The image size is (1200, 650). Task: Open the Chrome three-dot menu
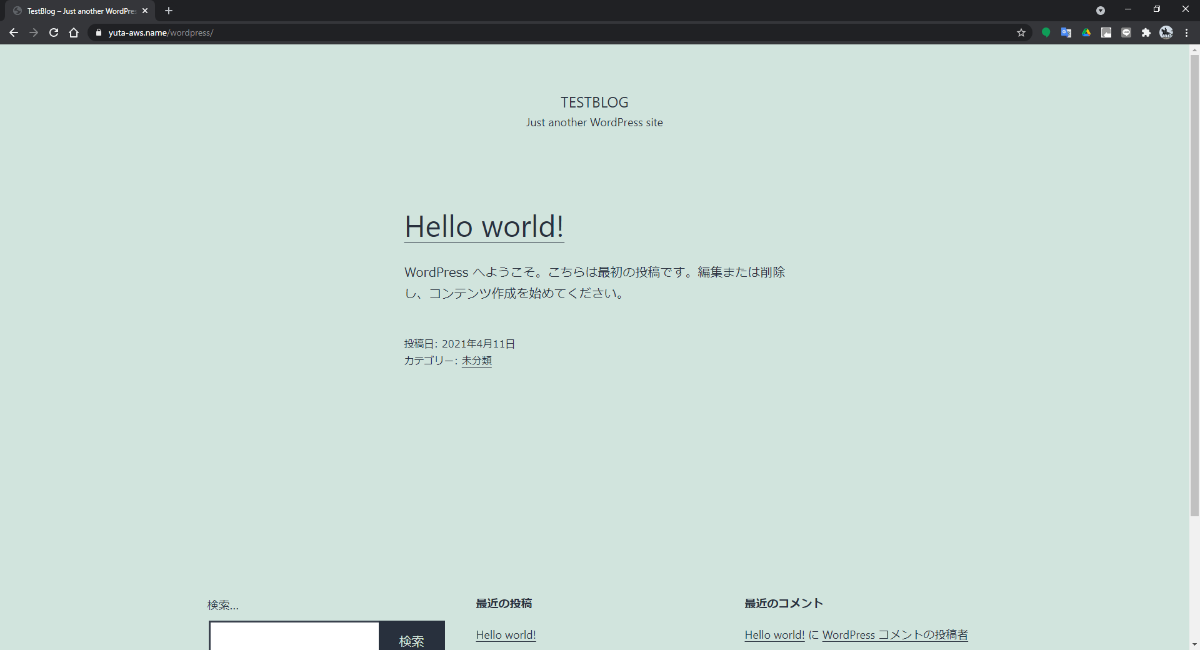pyautogui.click(x=1186, y=32)
